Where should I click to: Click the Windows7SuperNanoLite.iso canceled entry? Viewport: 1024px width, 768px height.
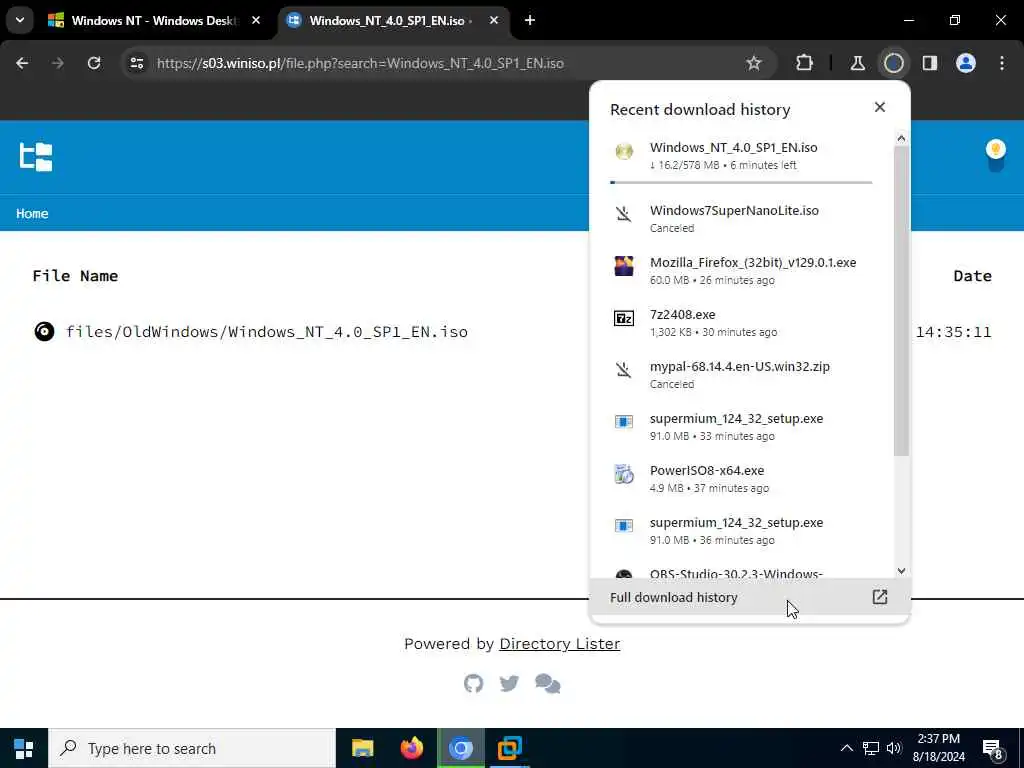[x=741, y=219]
